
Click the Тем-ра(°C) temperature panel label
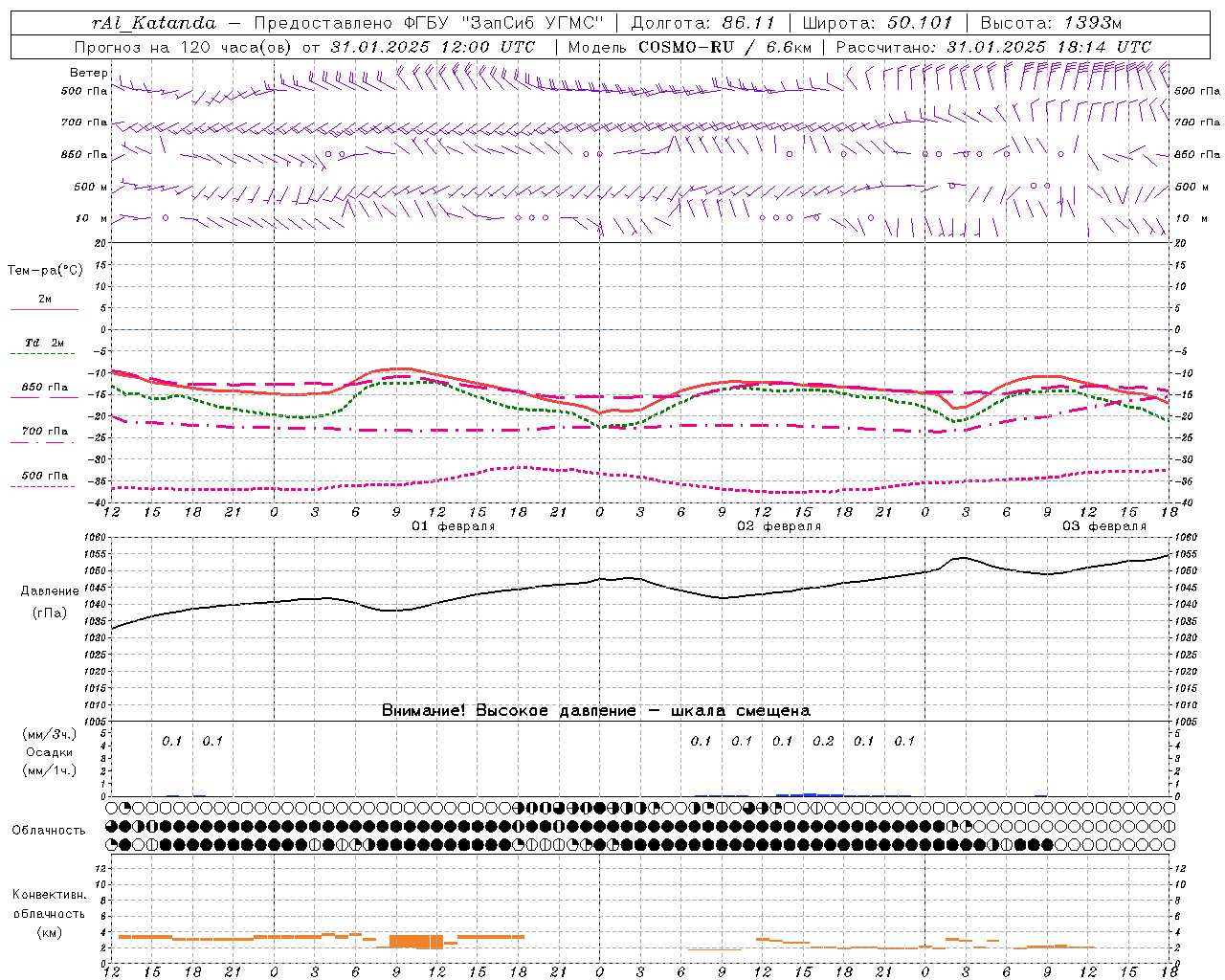tap(45, 271)
